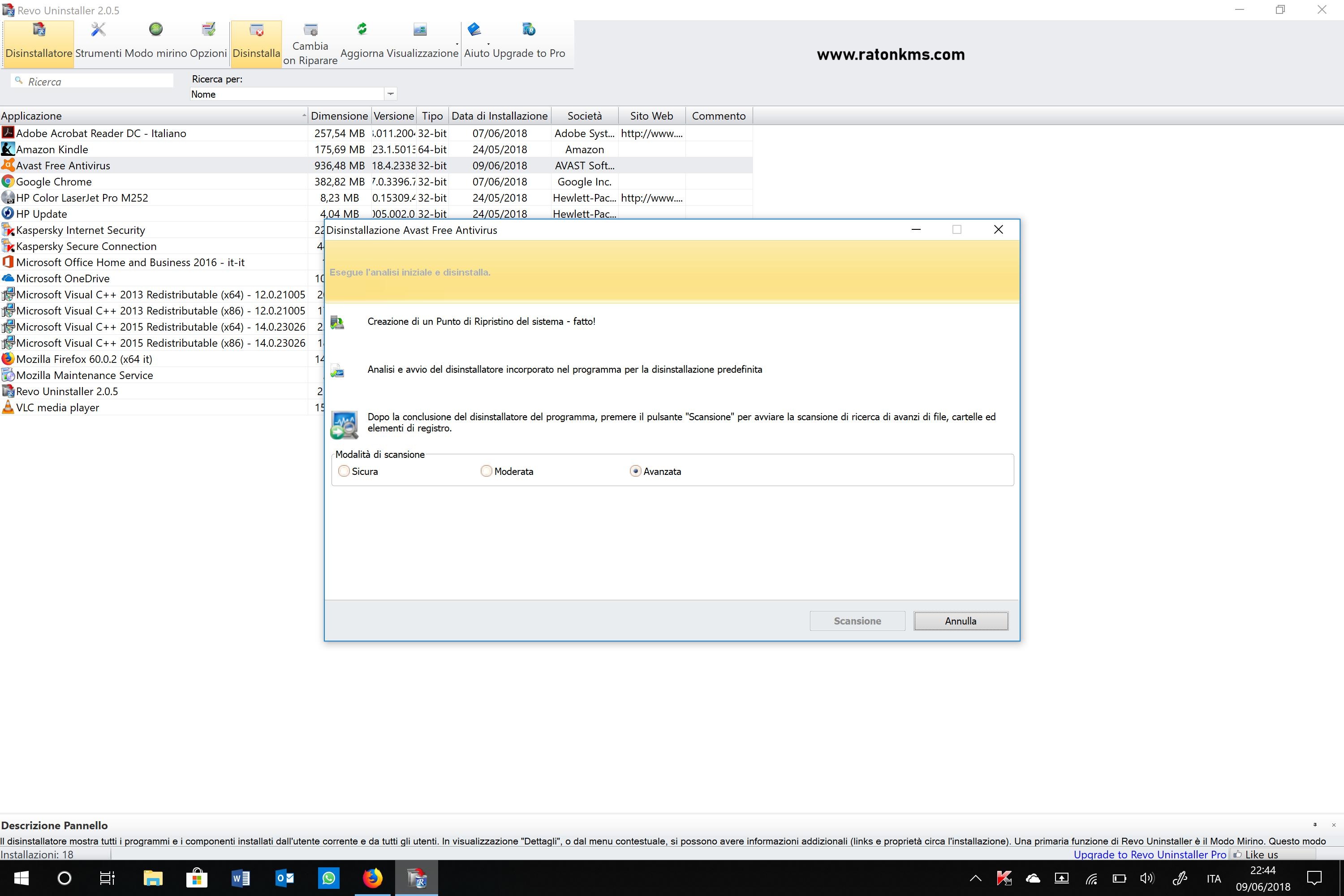This screenshot has height=896, width=1344.
Task: Open Outlook from the taskbar
Action: point(284,878)
